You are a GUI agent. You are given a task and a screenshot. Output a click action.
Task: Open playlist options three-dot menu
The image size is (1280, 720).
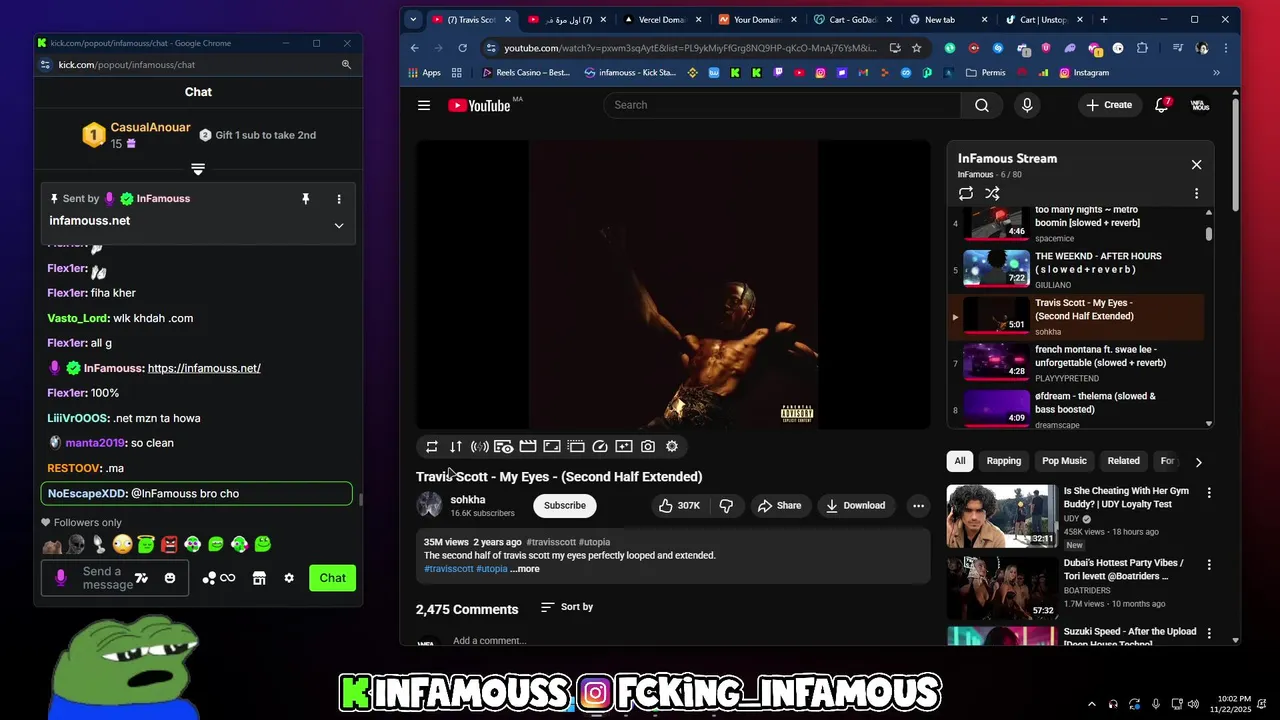[1196, 193]
